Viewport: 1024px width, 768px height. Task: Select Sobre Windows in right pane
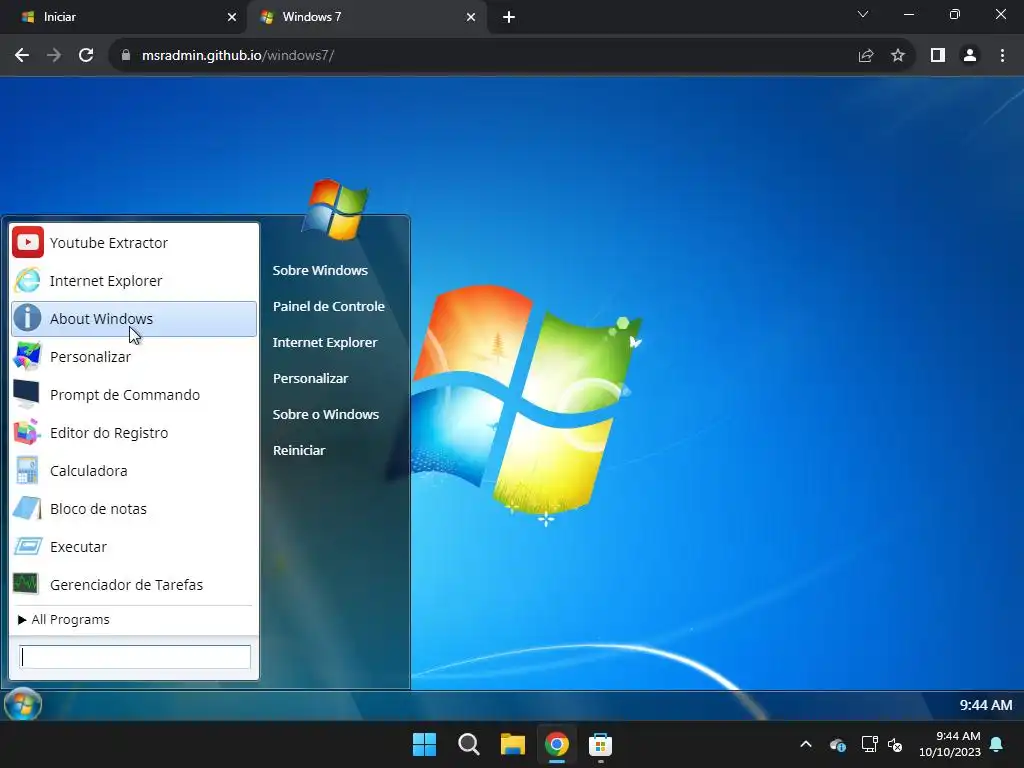click(x=320, y=270)
